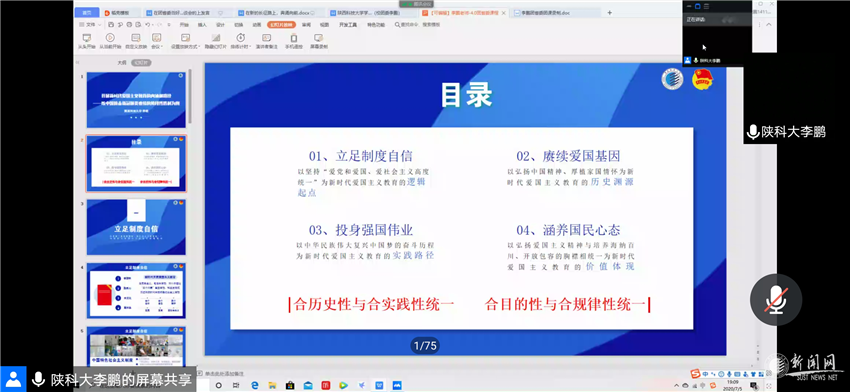This screenshot has width=850, height=392.
Task: Unmute the crossed-out microphone button
Action: pos(776,299)
